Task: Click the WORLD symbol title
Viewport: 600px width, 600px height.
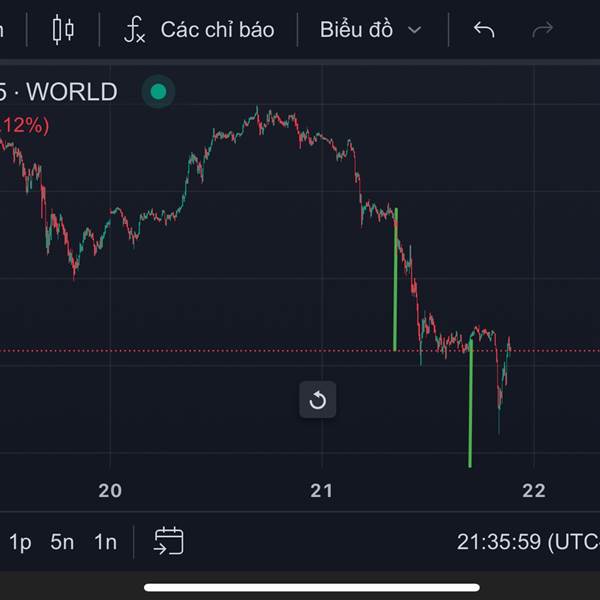Action: (70, 93)
